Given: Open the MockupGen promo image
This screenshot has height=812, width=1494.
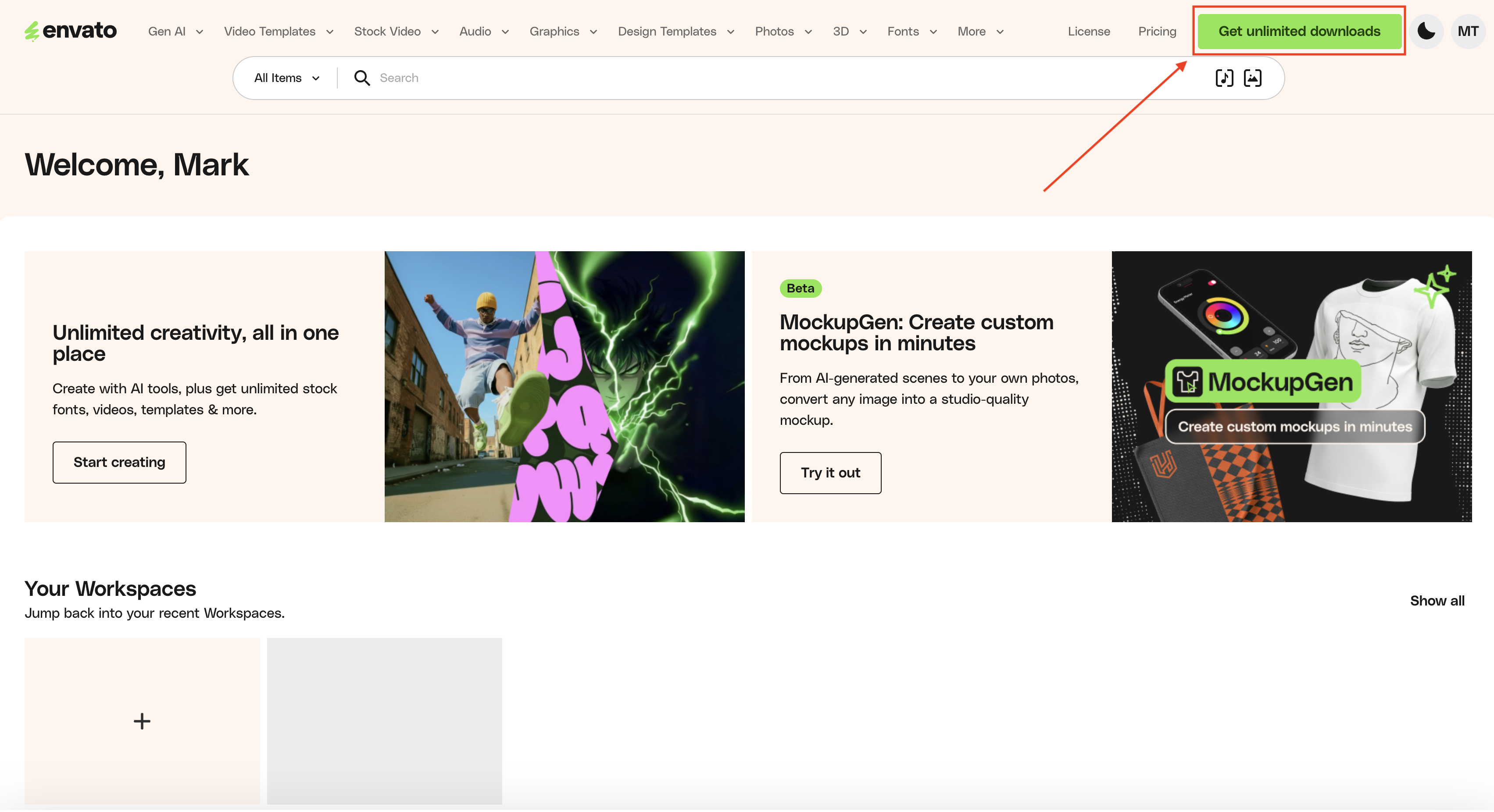Looking at the screenshot, I should (x=1291, y=386).
